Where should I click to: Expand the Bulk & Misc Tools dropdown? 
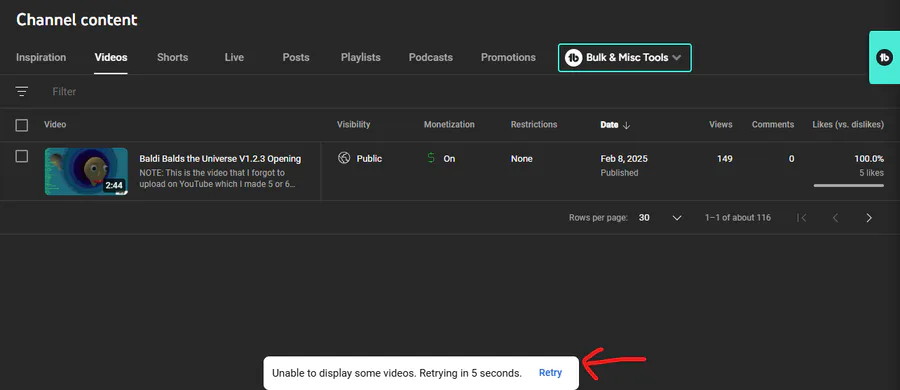pos(676,57)
